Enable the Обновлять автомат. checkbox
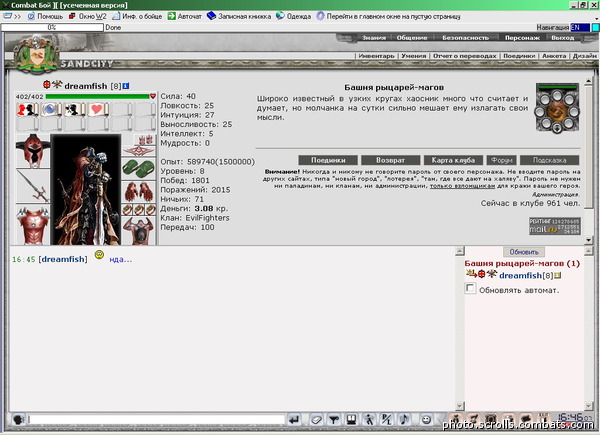The width and height of the screenshot is (600, 435). (470, 288)
